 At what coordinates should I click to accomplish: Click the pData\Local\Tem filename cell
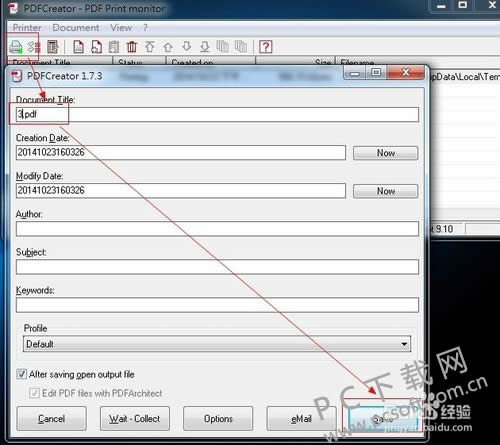(465, 77)
